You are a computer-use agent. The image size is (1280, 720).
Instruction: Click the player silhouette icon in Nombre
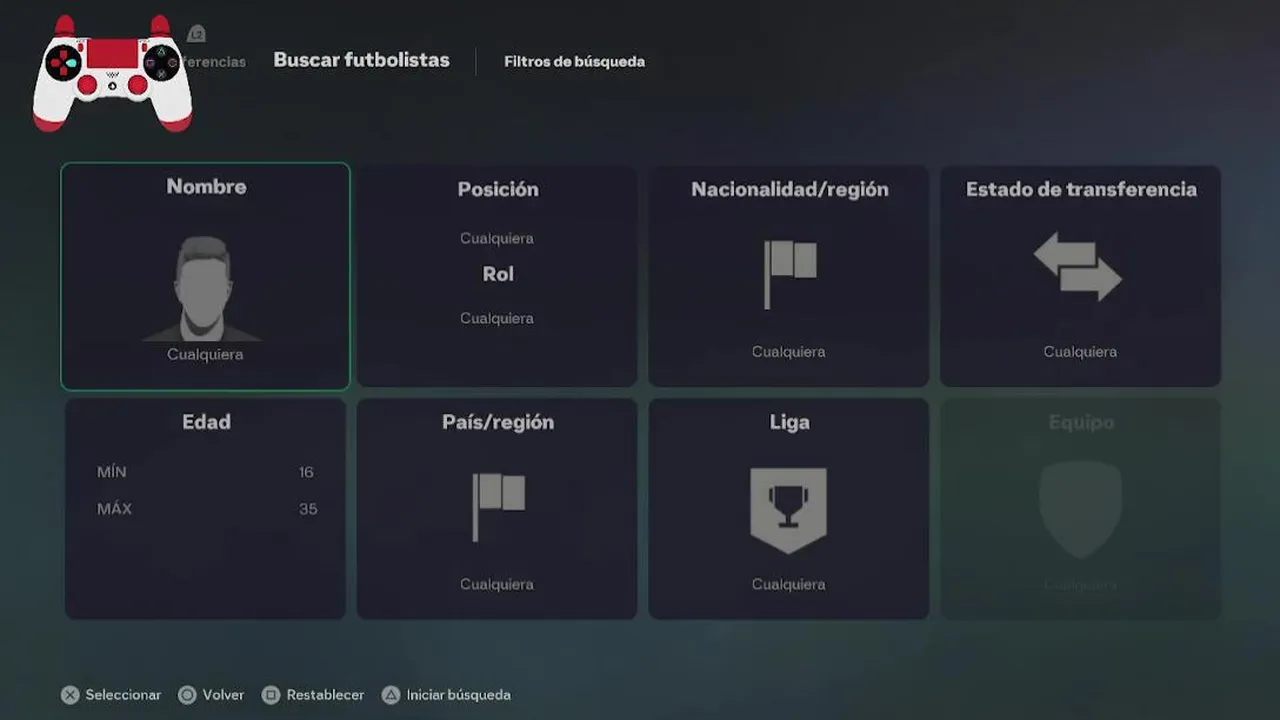(204, 289)
